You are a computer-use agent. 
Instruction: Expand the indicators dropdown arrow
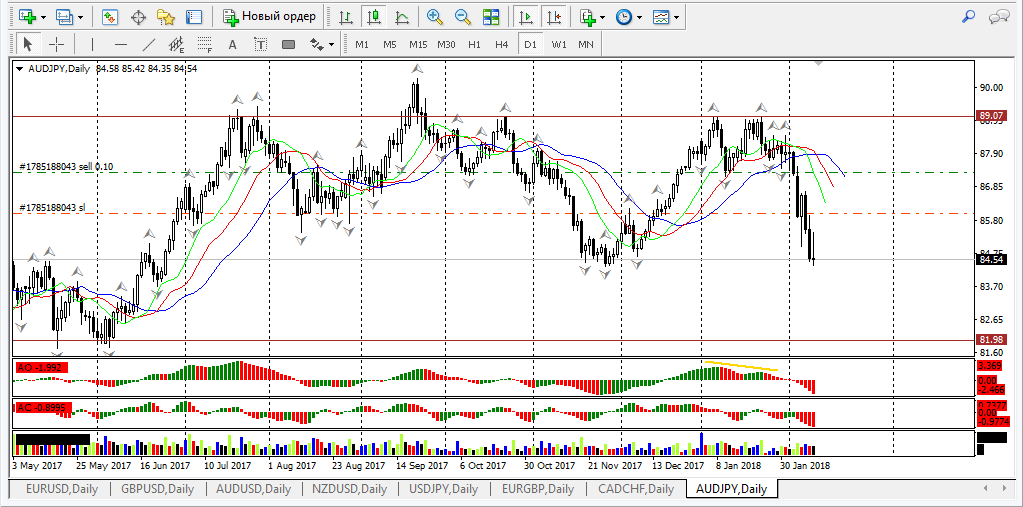[602, 18]
